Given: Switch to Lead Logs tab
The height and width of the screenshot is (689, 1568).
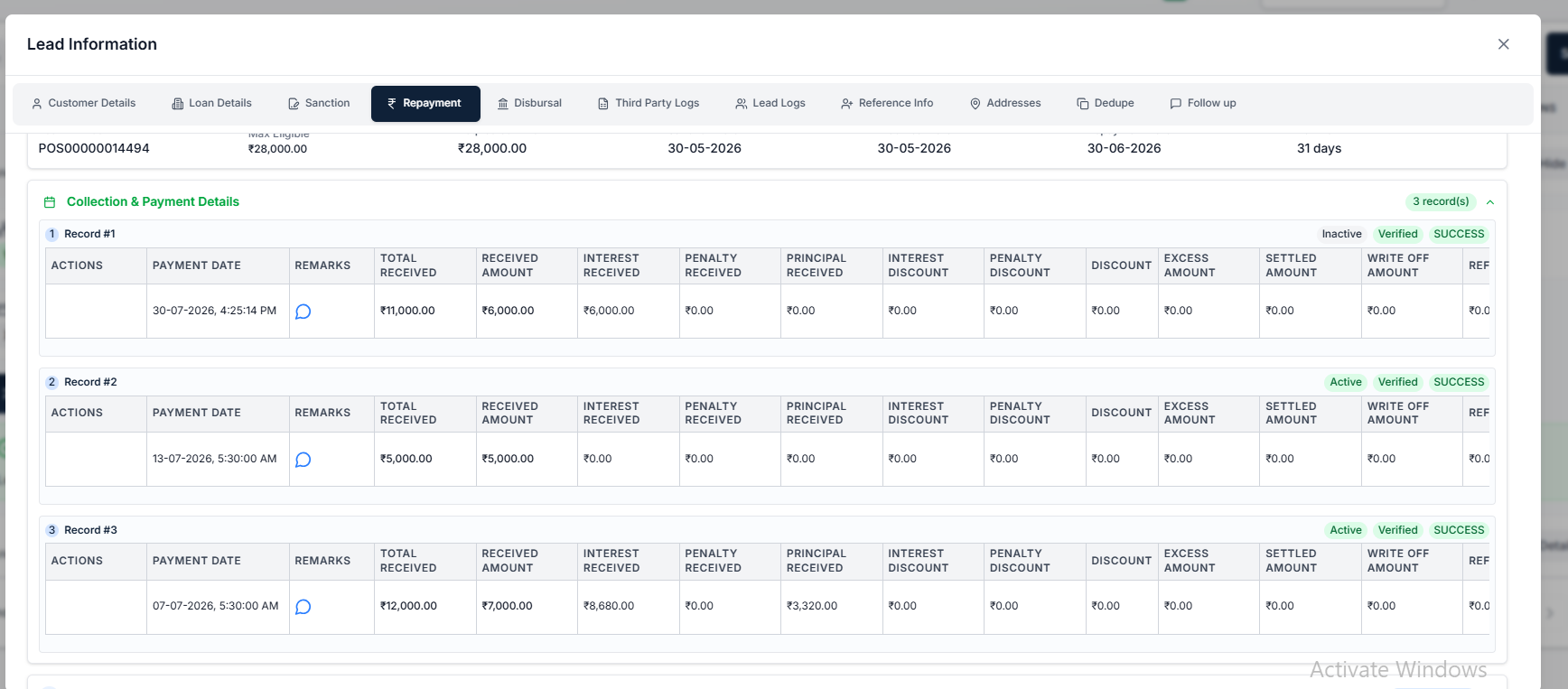Looking at the screenshot, I should 770,103.
